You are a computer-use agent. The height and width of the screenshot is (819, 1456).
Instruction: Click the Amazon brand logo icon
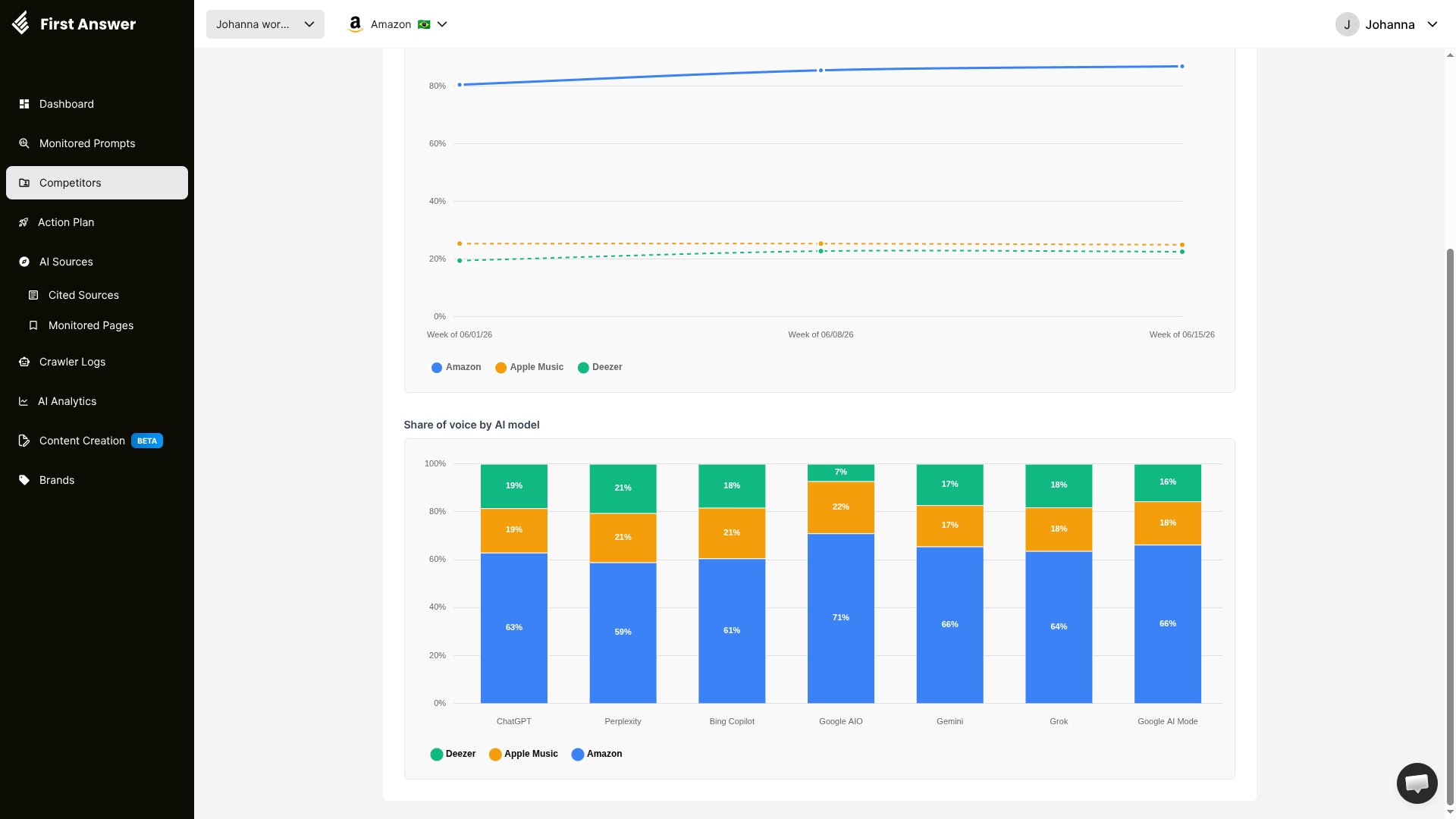pos(355,24)
